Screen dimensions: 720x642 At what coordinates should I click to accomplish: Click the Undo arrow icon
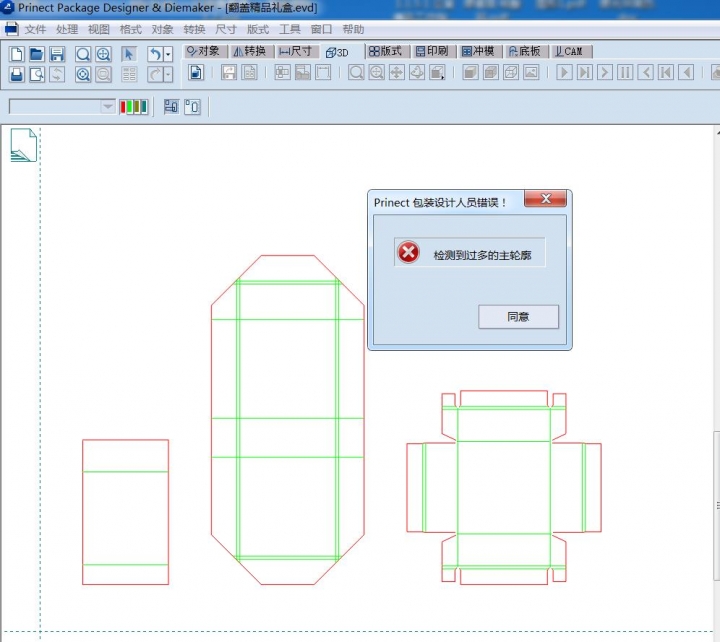coord(155,54)
